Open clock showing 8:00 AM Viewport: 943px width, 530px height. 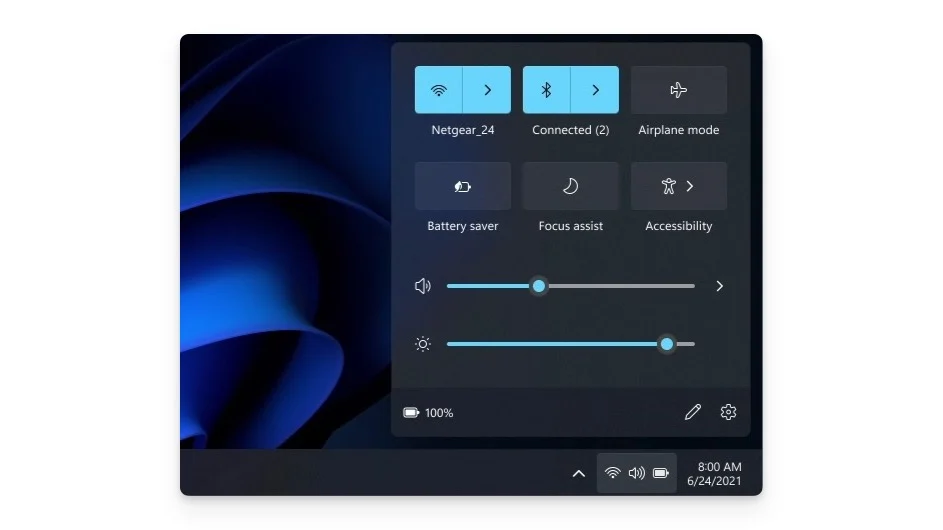[x=714, y=473]
